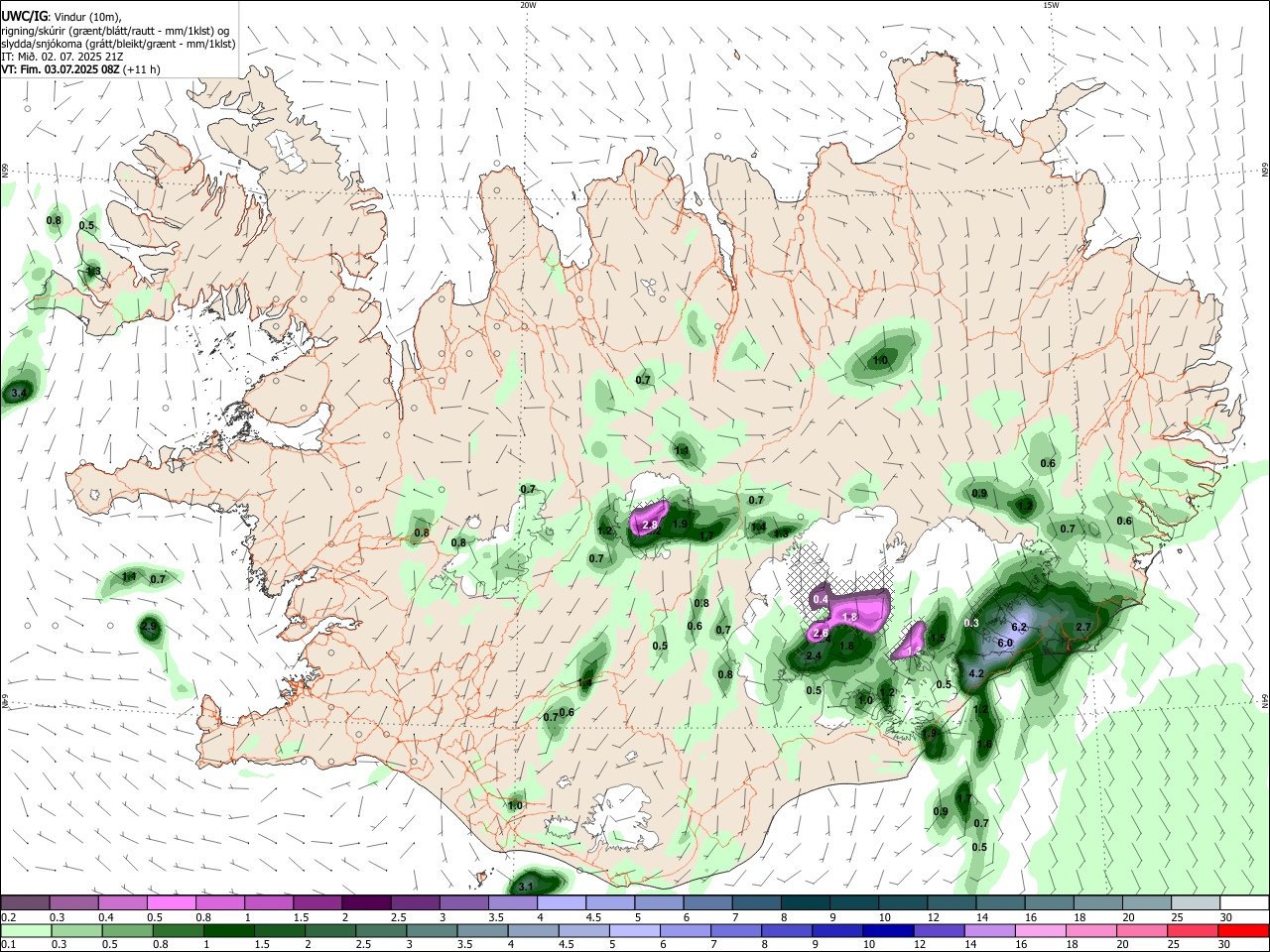Select the navy blue 10 swatch, lower legend
This screenshot has width=1270, height=952.
pos(888,930)
